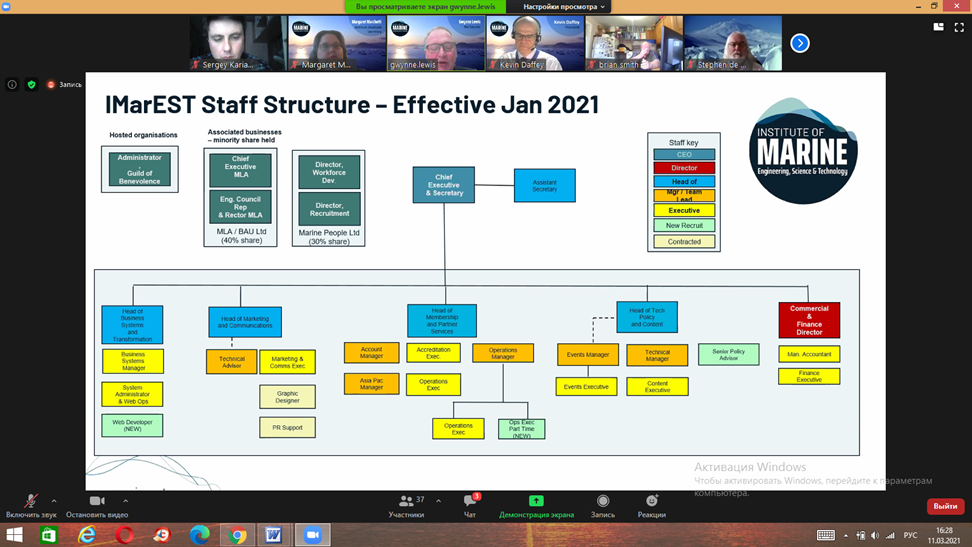
Task: Click the Head of Tech Policy and Content box
Action: [x=647, y=317]
